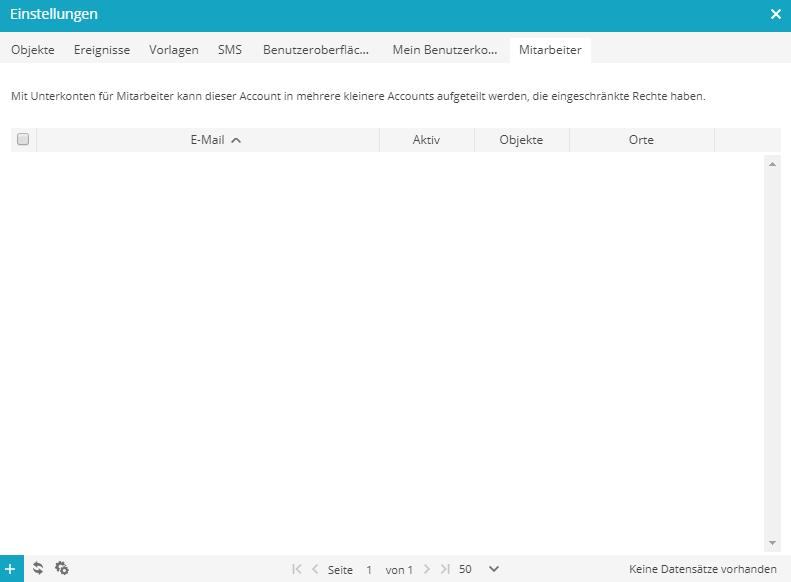Click the scrollbar down arrow
This screenshot has width=791, height=582.
[x=772, y=543]
